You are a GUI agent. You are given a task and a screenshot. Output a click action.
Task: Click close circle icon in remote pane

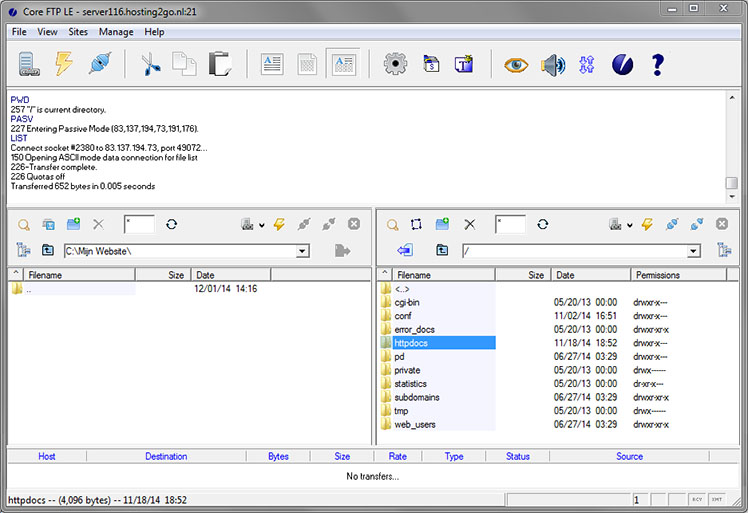722,224
